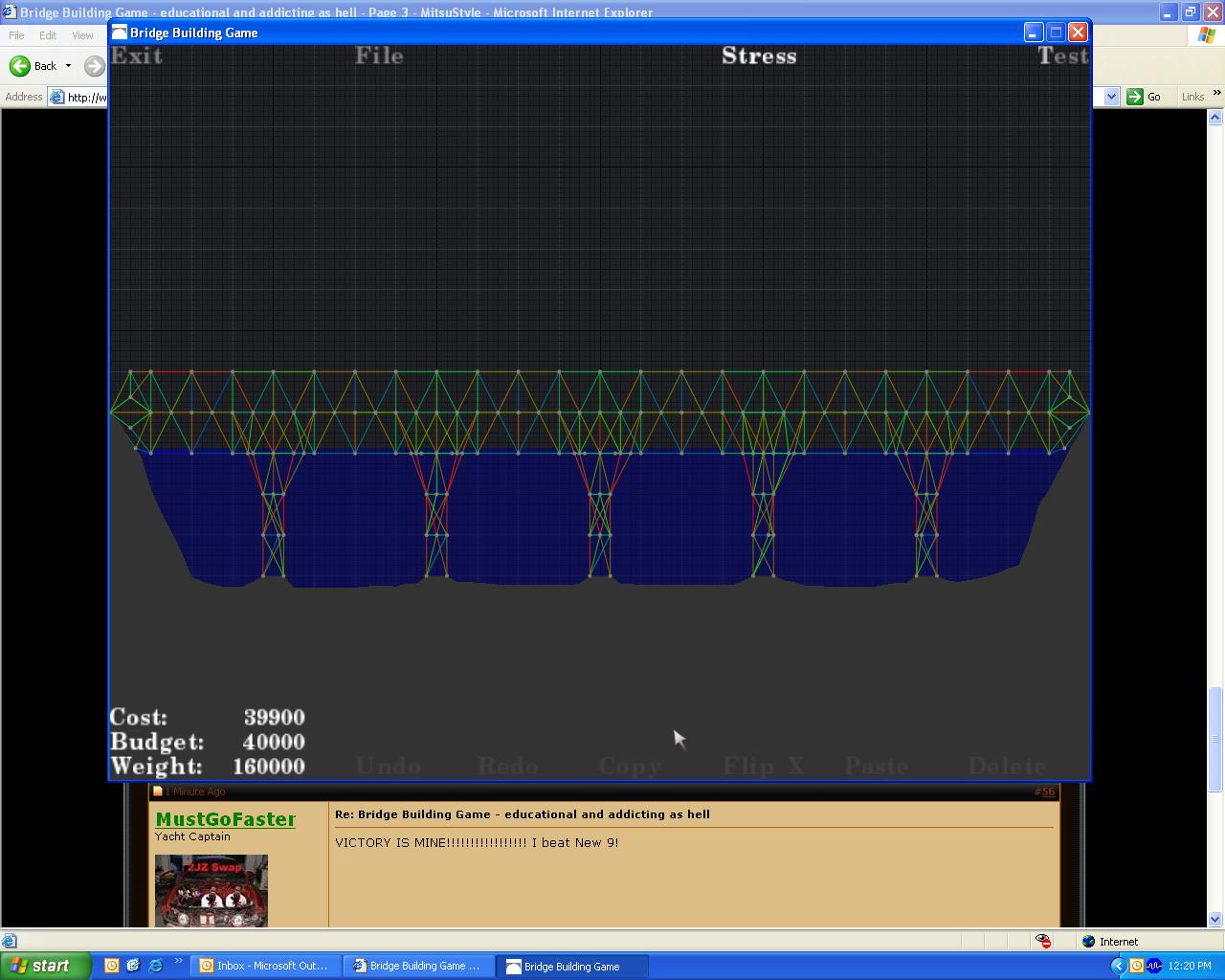
Task: Toggle the Stress view in the game
Action: click(x=759, y=56)
